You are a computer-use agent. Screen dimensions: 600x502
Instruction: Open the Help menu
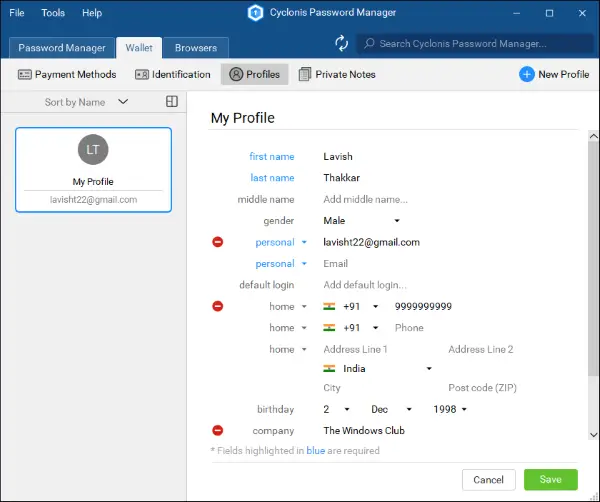pos(92,13)
